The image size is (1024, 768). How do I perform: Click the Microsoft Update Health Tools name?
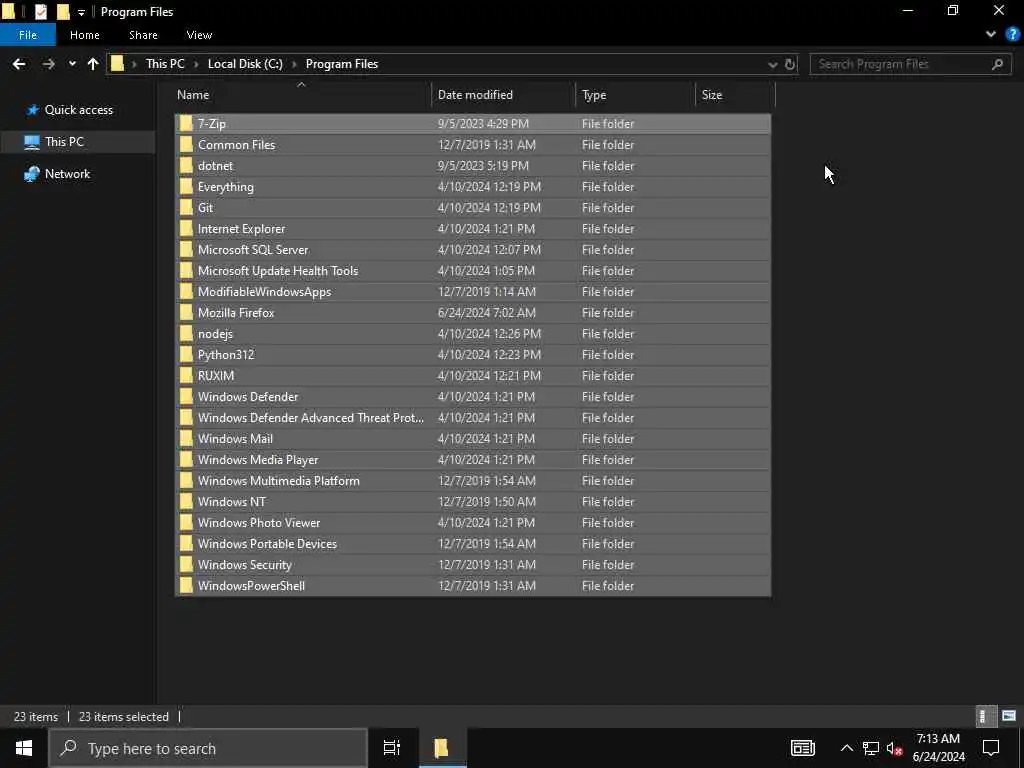pyautogui.click(x=278, y=270)
